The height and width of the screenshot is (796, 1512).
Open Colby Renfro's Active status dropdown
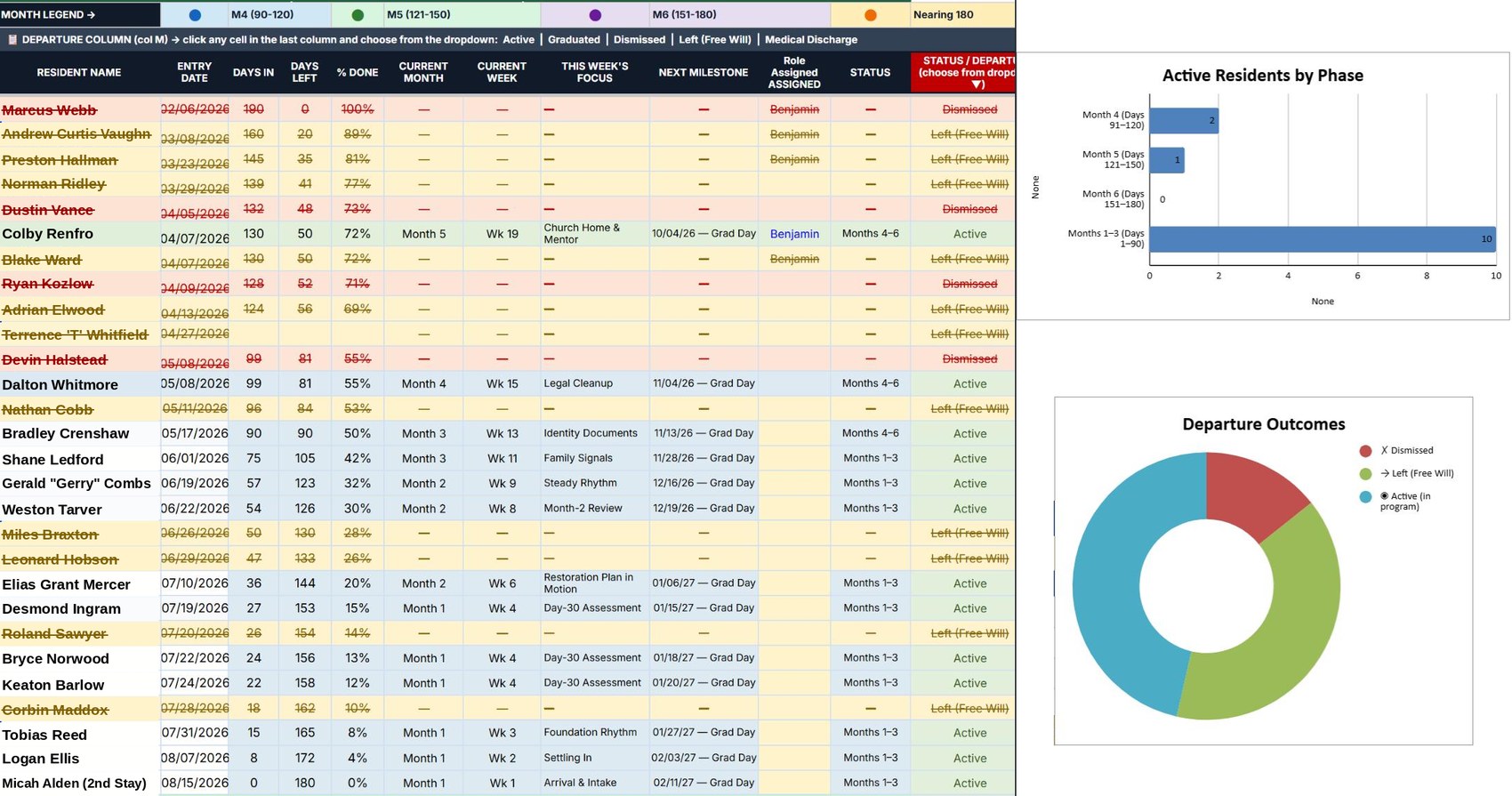point(963,234)
